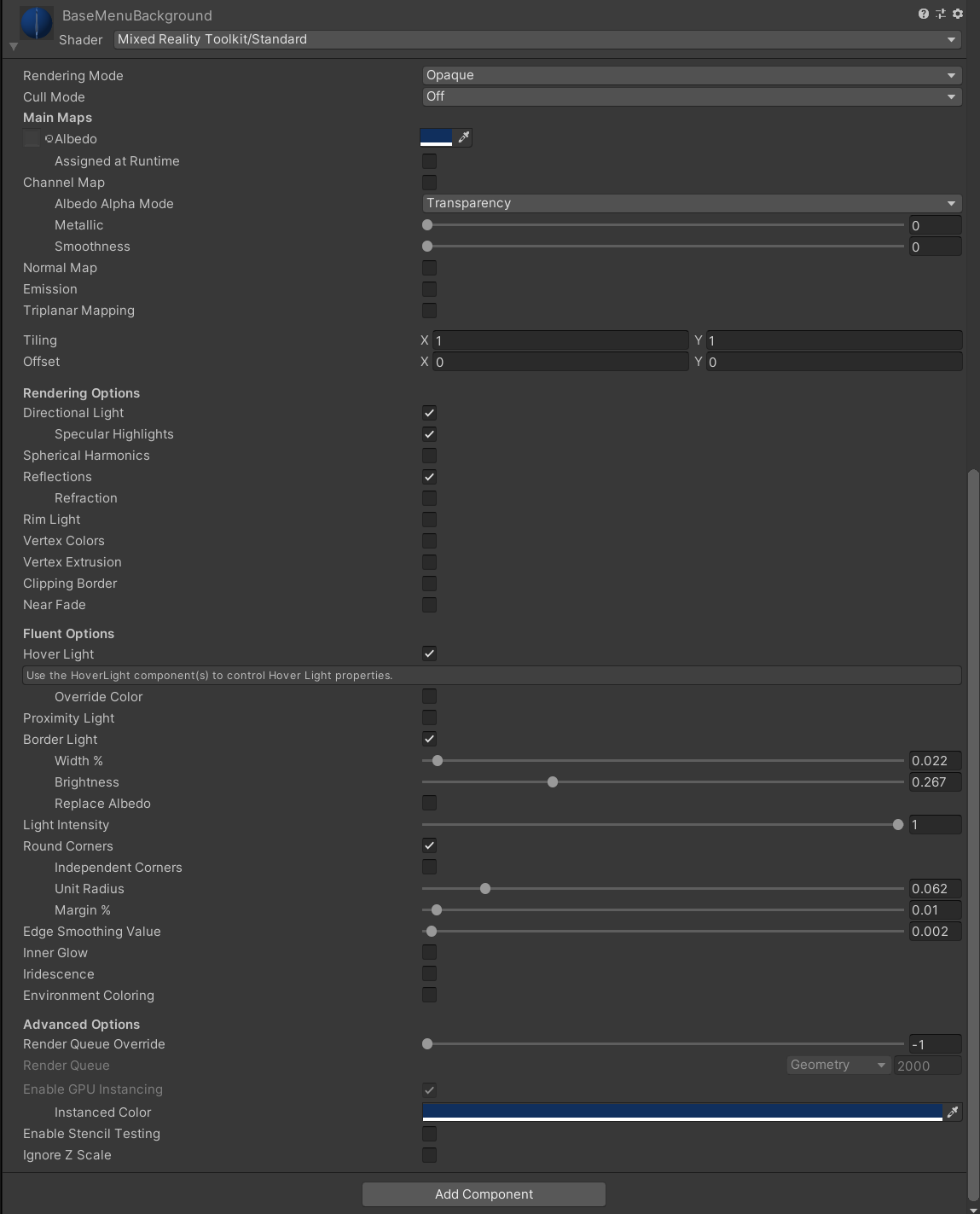Click the BaseMenuBackground material preview sphere
980x1214 pixels.
[x=37, y=23]
